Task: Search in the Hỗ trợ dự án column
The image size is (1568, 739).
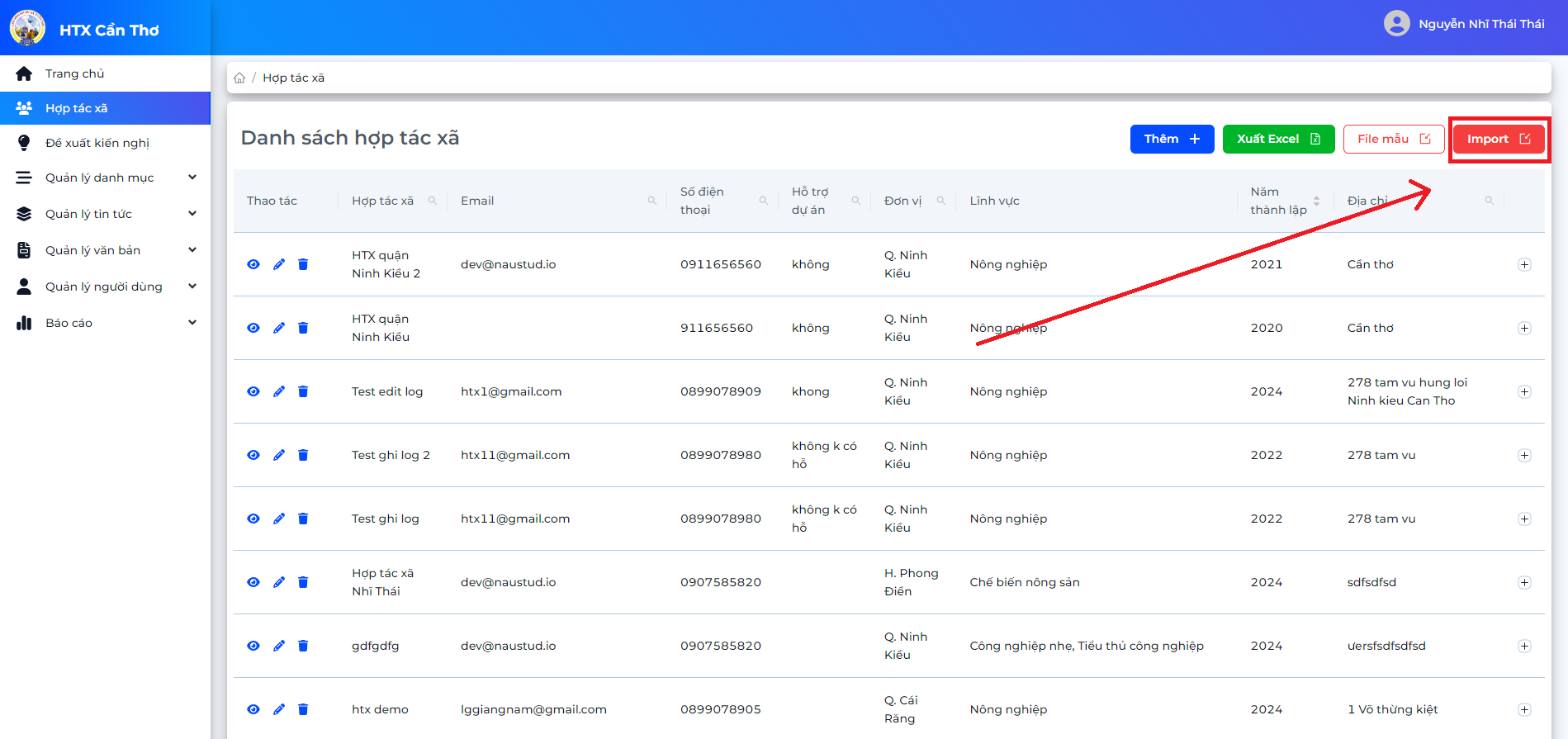Action: tap(856, 201)
